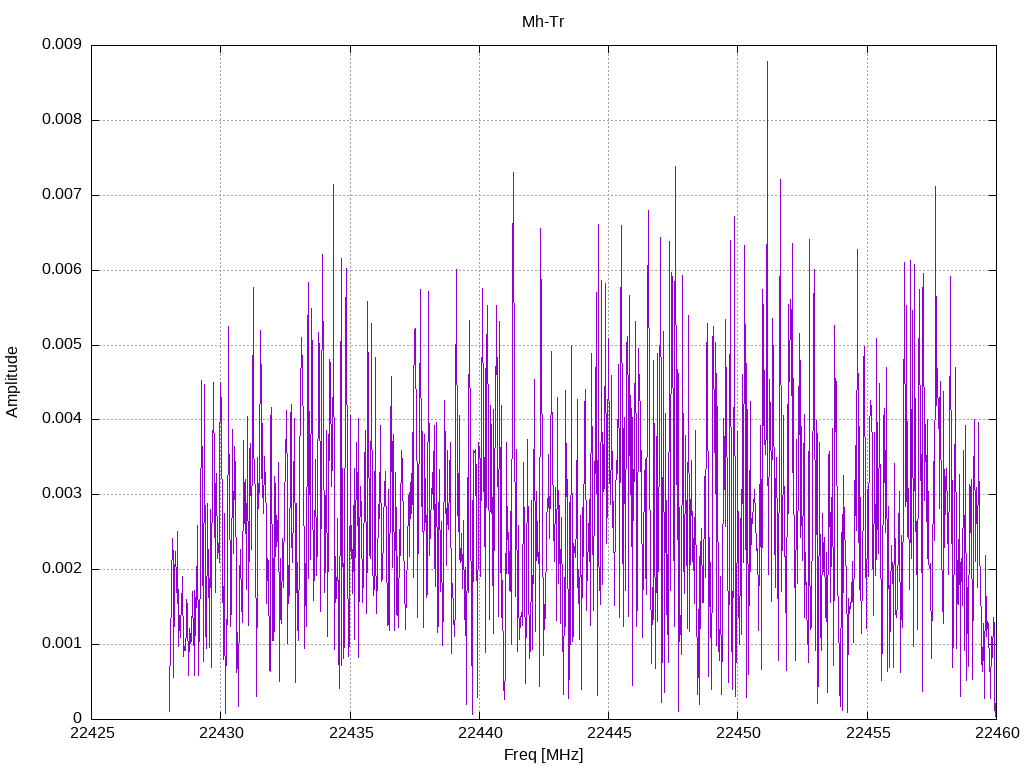Image resolution: width=1024 pixels, height=768 pixels.
Task: Click y-axis tick value 0.002
Action: pyautogui.click(x=62, y=569)
